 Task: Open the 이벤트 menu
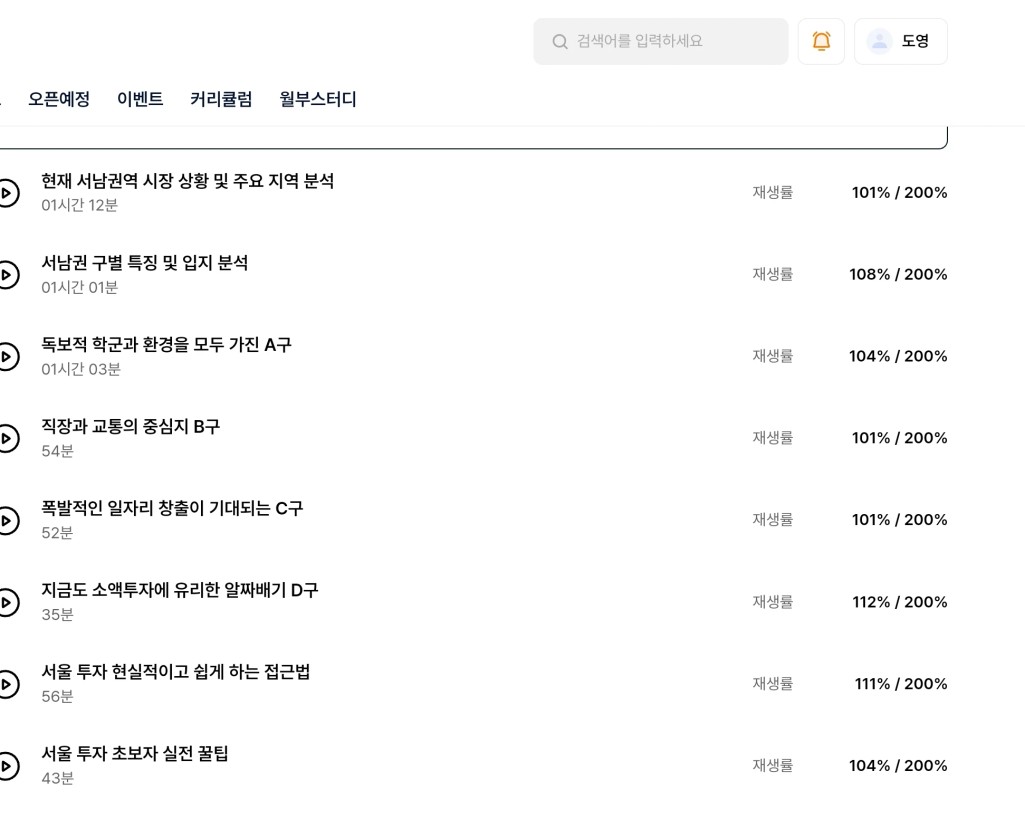[x=140, y=99]
